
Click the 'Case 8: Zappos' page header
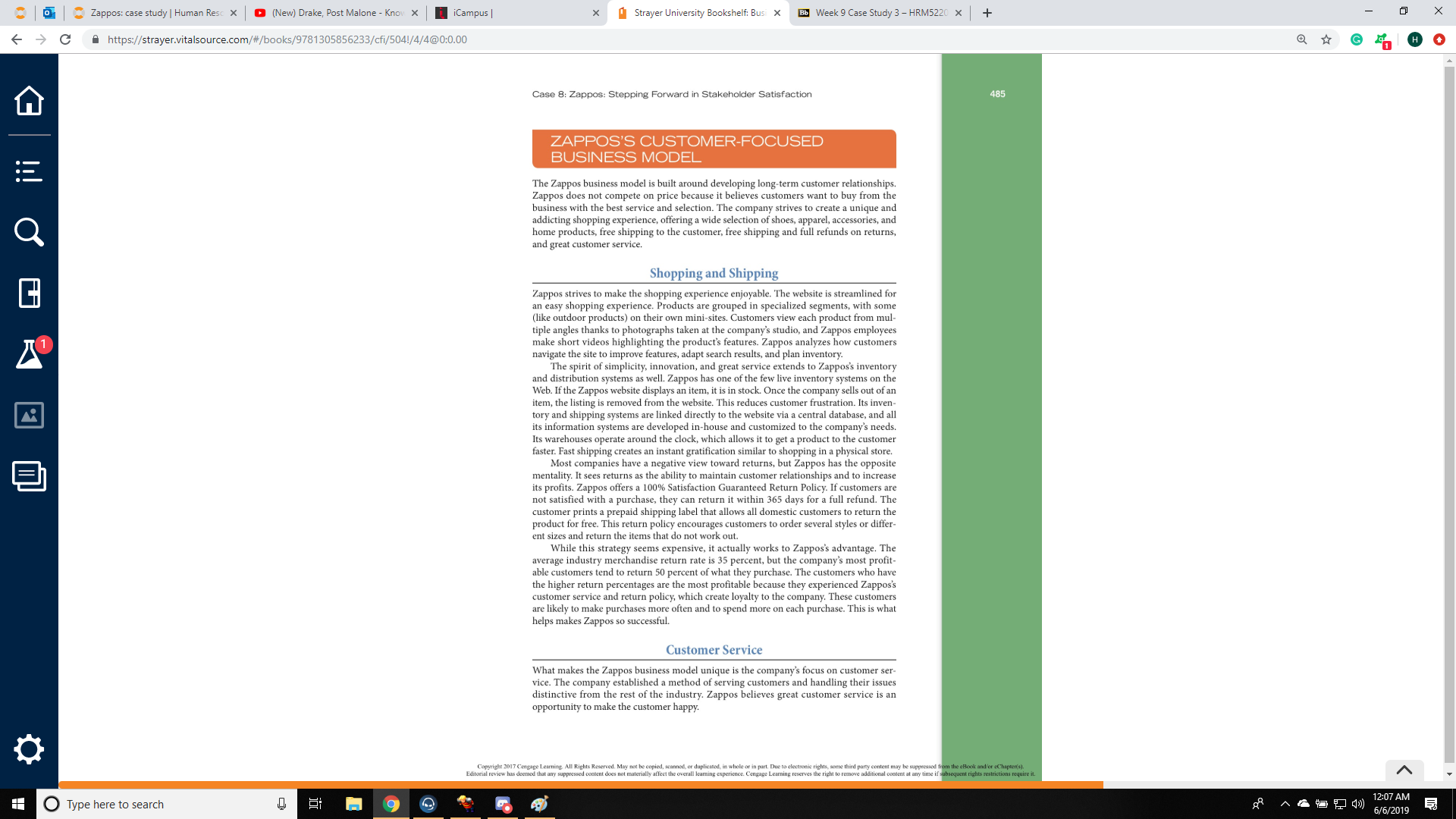coord(672,94)
